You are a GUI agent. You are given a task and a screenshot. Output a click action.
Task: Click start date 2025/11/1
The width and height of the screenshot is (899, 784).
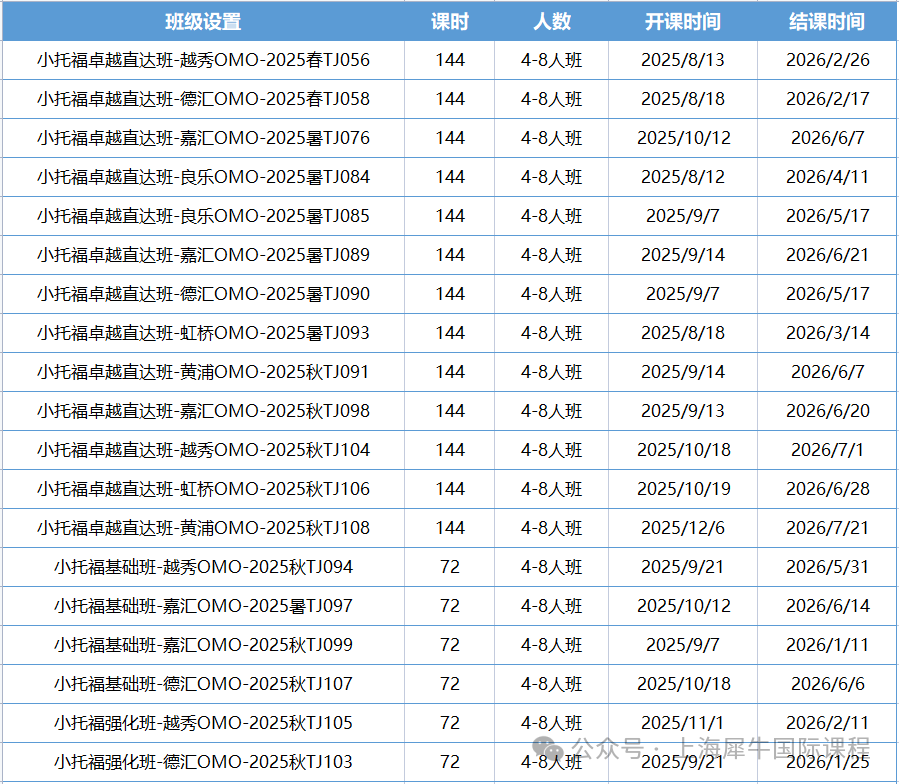[682, 723]
